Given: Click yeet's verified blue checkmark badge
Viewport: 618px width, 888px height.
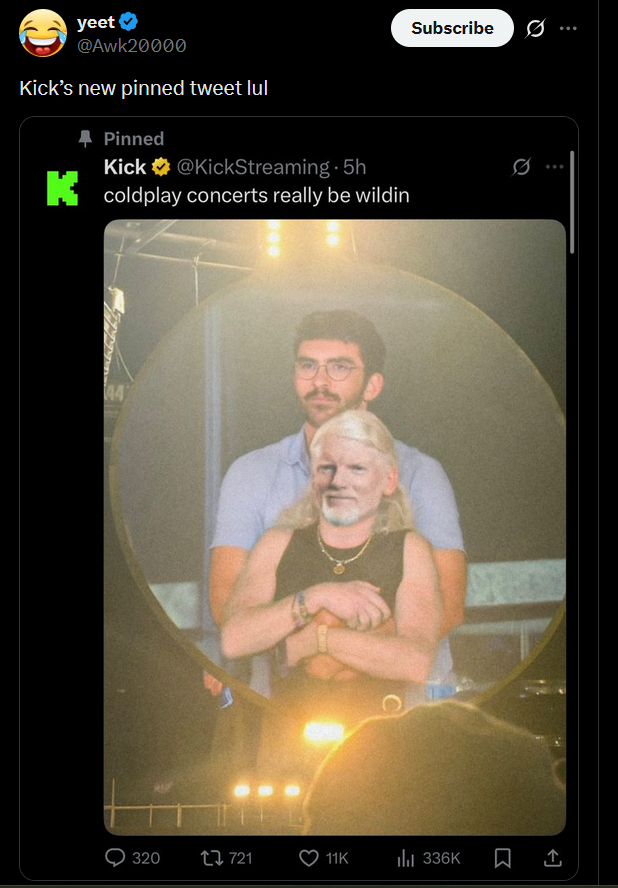Looking at the screenshot, I should (129, 22).
